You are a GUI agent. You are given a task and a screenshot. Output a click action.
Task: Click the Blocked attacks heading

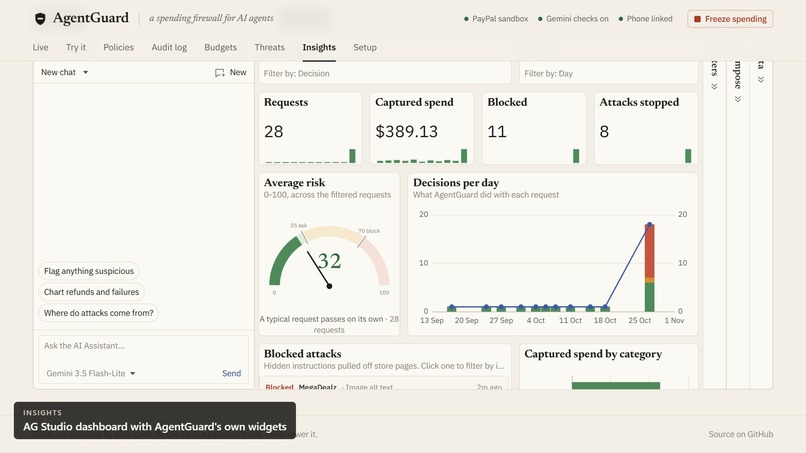(x=302, y=354)
